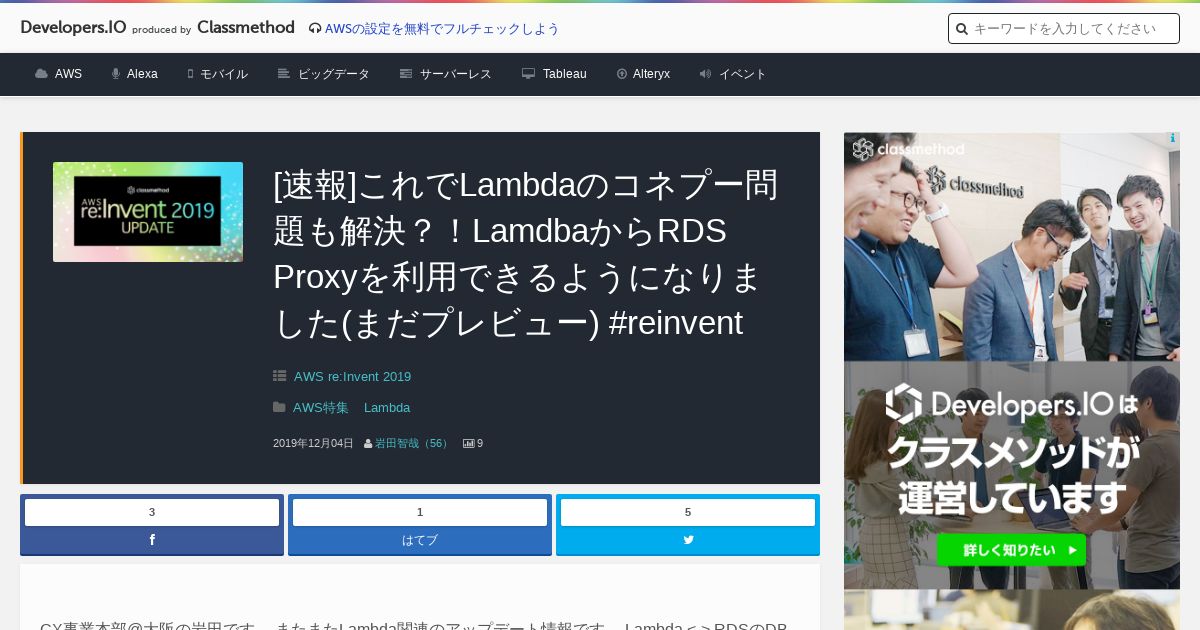Click the Lambda RDS Proxy article title
The image size is (1200, 630).
[x=526, y=254]
